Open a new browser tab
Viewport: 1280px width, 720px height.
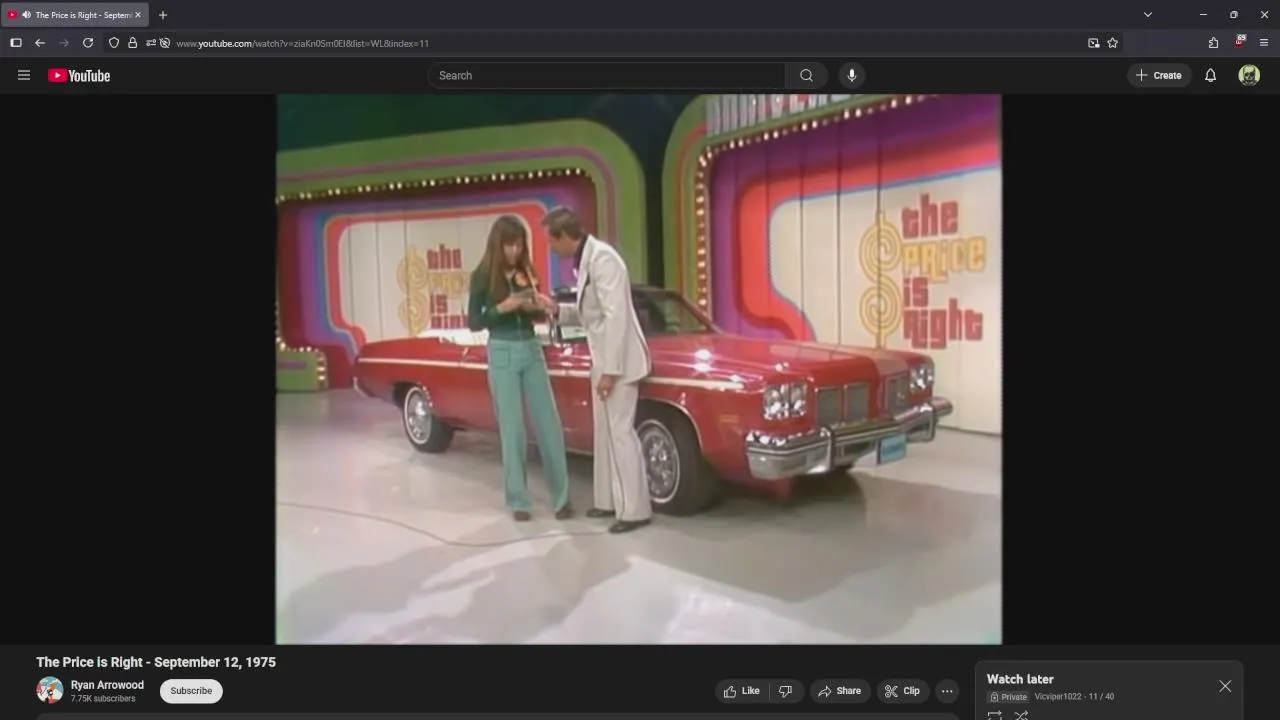pos(163,15)
